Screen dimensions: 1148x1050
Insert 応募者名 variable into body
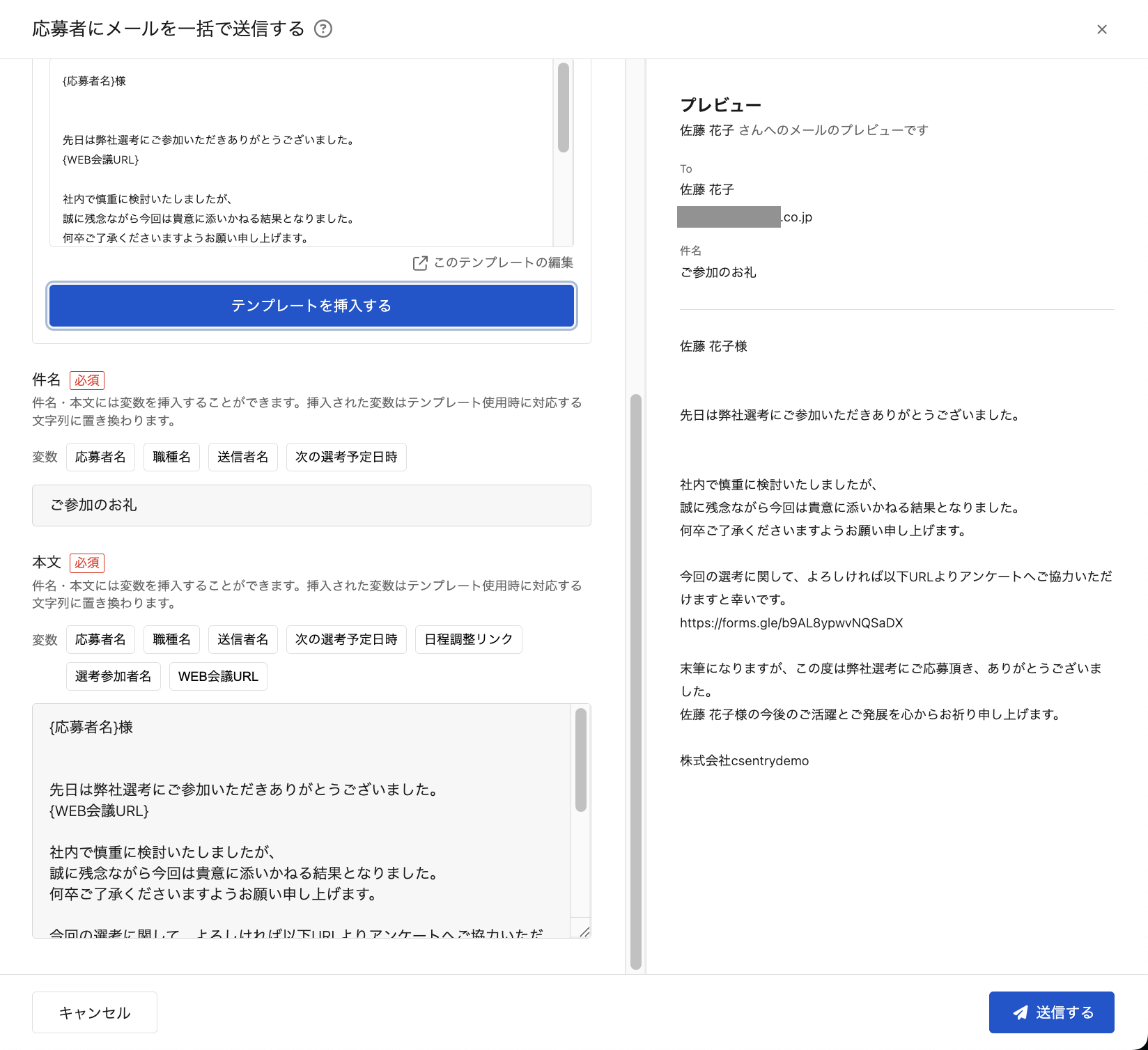click(x=100, y=639)
